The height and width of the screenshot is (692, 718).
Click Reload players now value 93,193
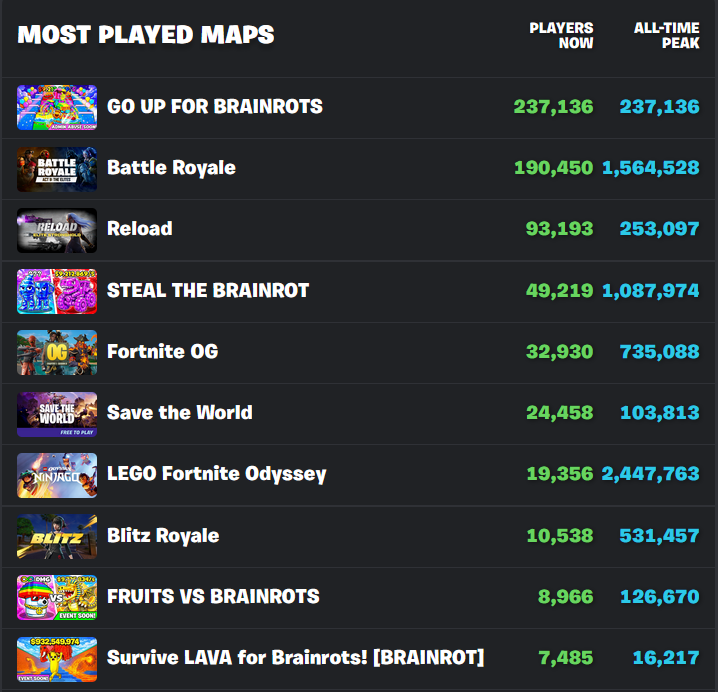[560, 229]
